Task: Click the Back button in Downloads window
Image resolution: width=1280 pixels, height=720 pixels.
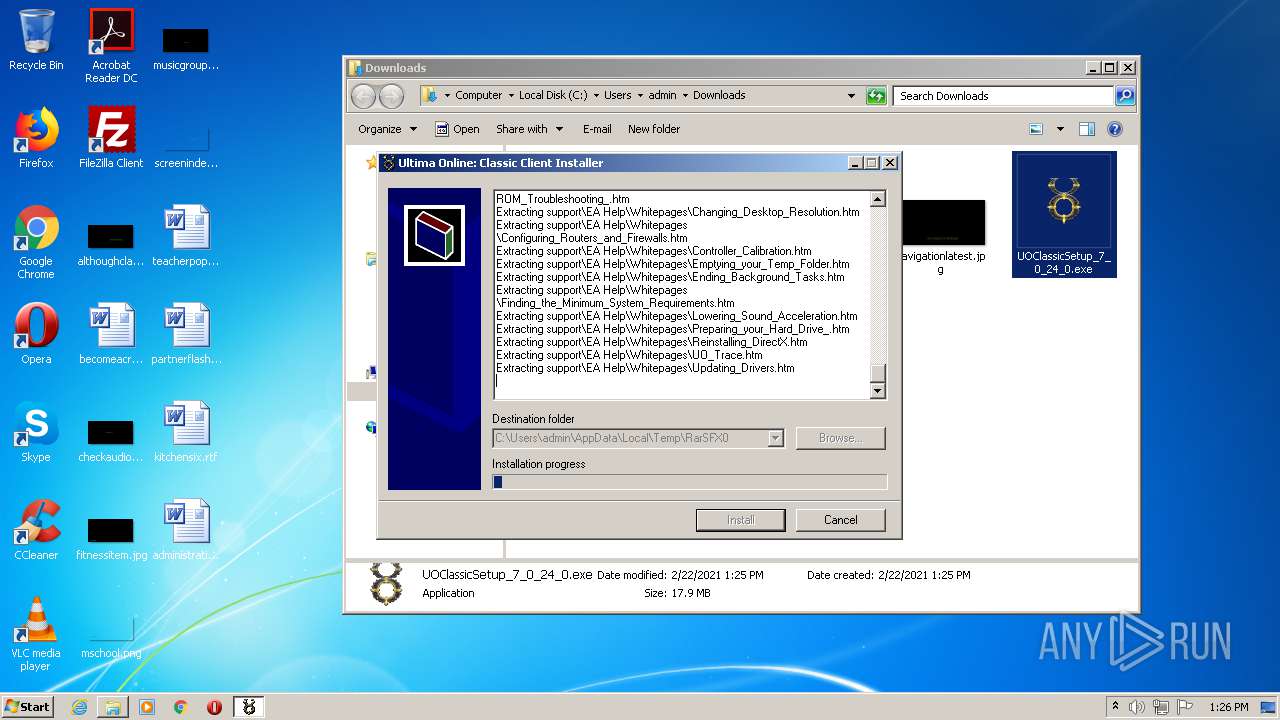Action: (x=363, y=96)
